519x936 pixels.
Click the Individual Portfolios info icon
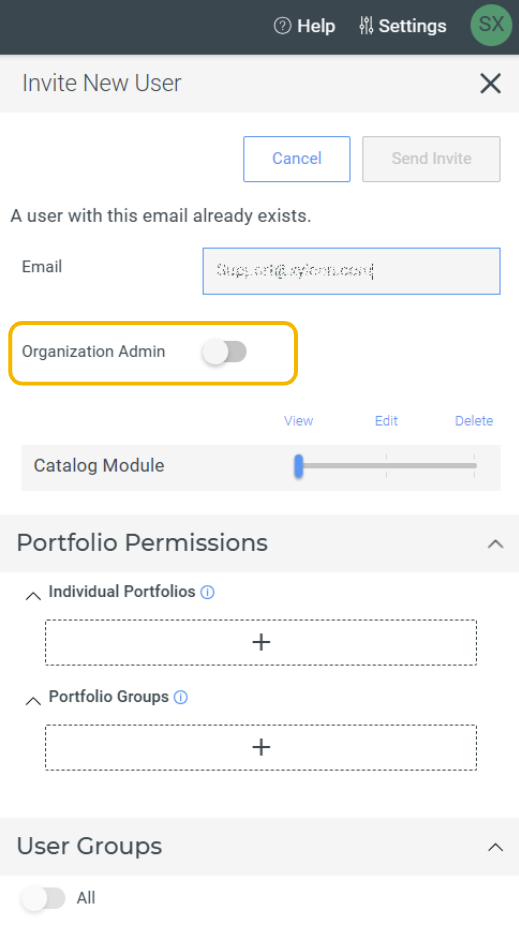point(207,592)
